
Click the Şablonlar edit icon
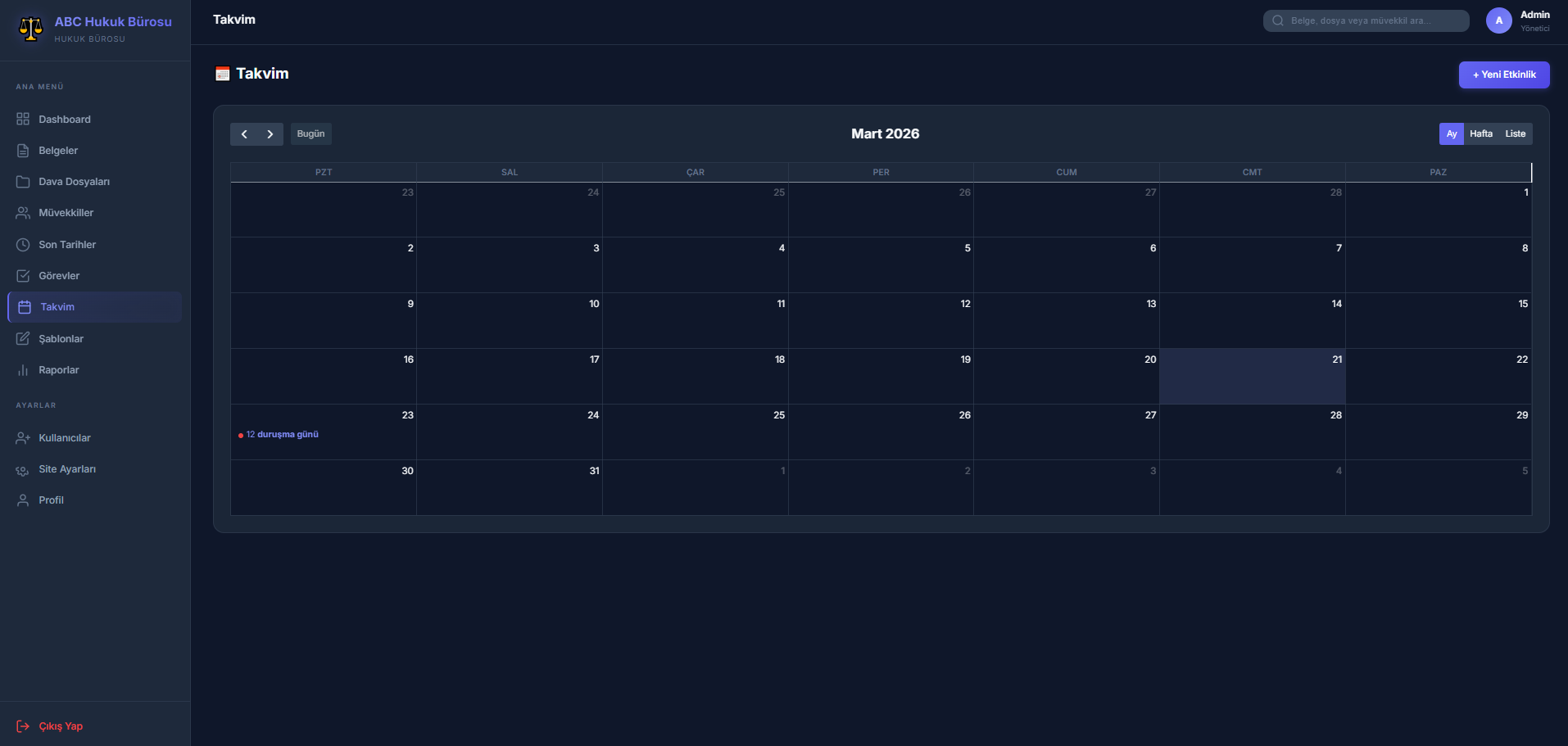[23, 339]
